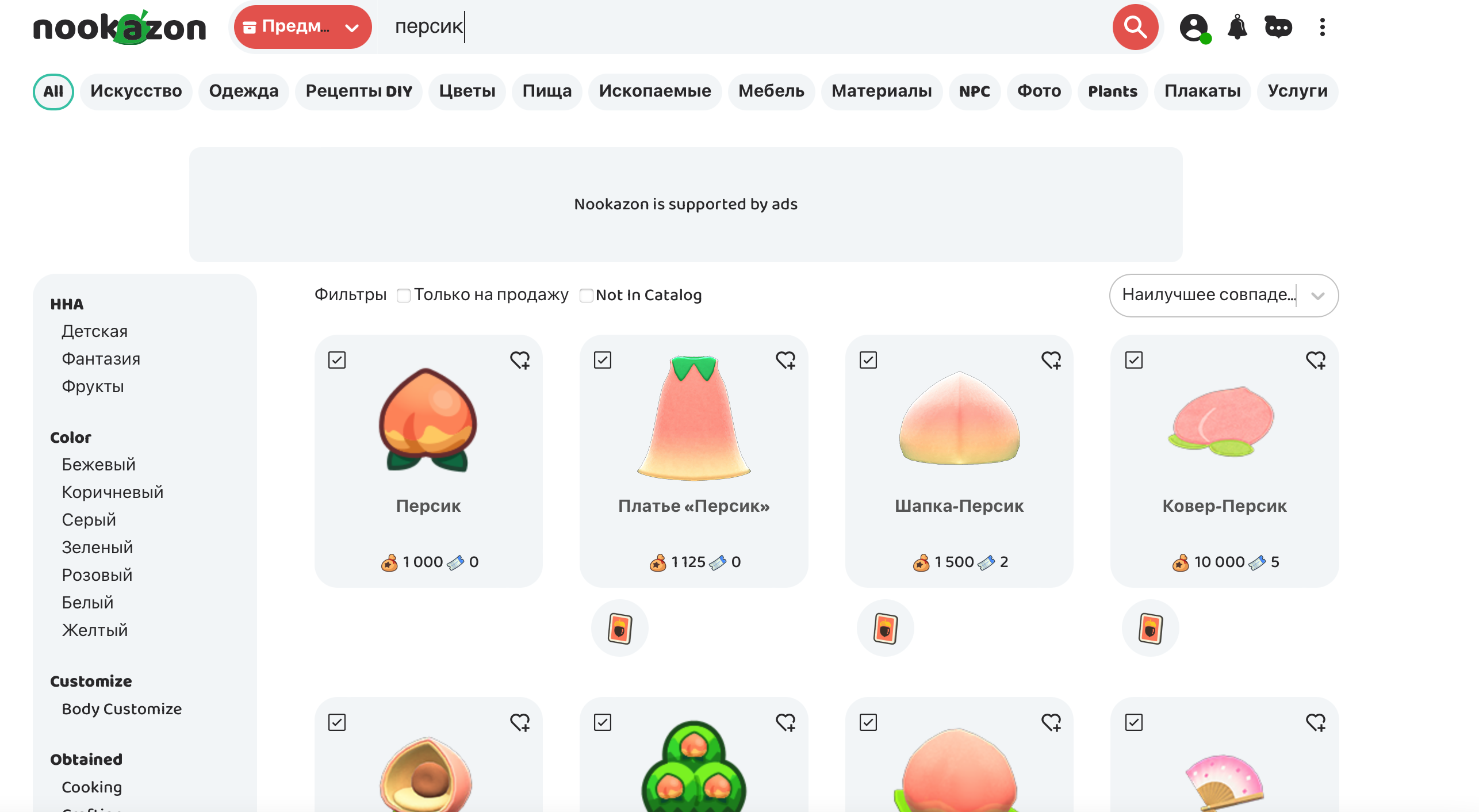The height and width of the screenshot is (812, 1479).
Task: Enable the Только на продажу checkbox
Action: pyautogui.click(x=404, y=295)
